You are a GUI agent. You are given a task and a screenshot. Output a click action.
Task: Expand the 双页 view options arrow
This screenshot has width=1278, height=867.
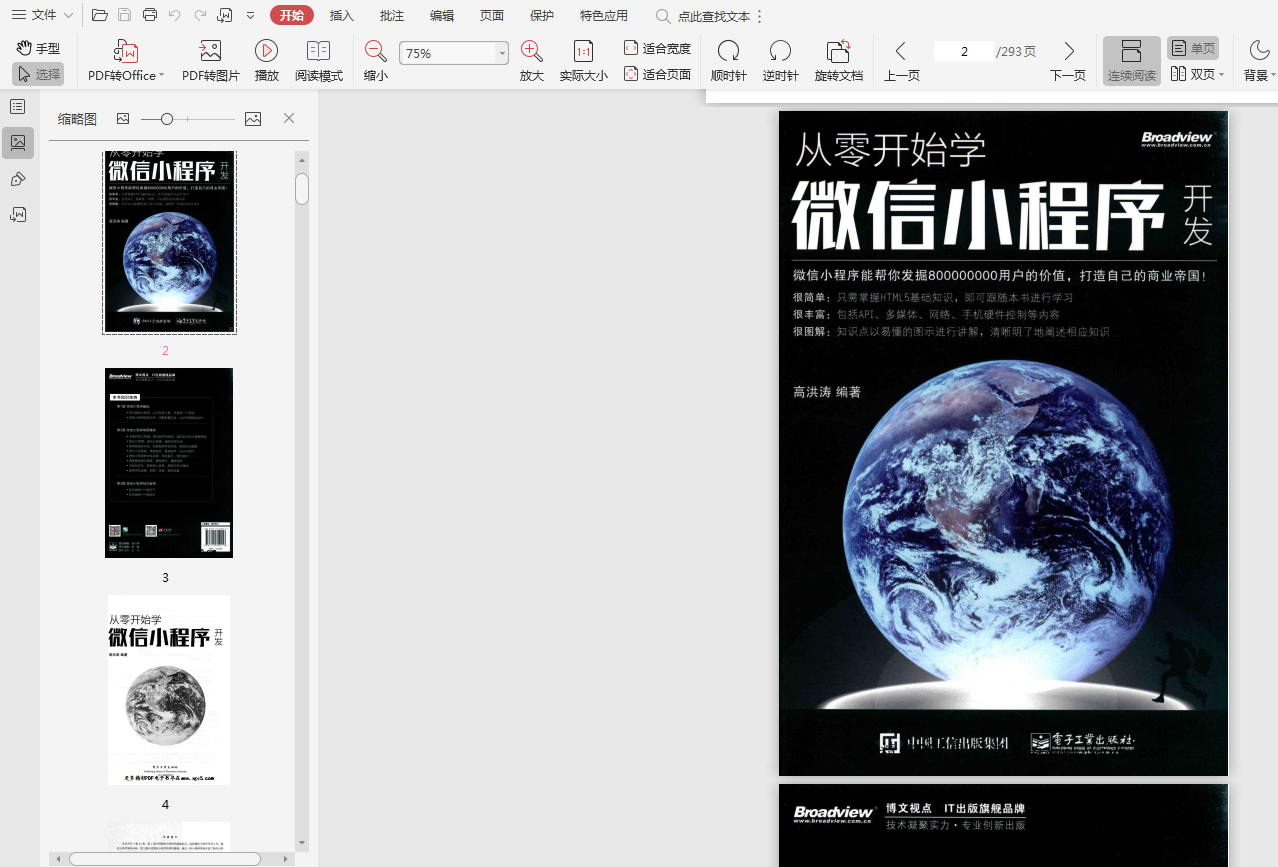point(1221,75)
